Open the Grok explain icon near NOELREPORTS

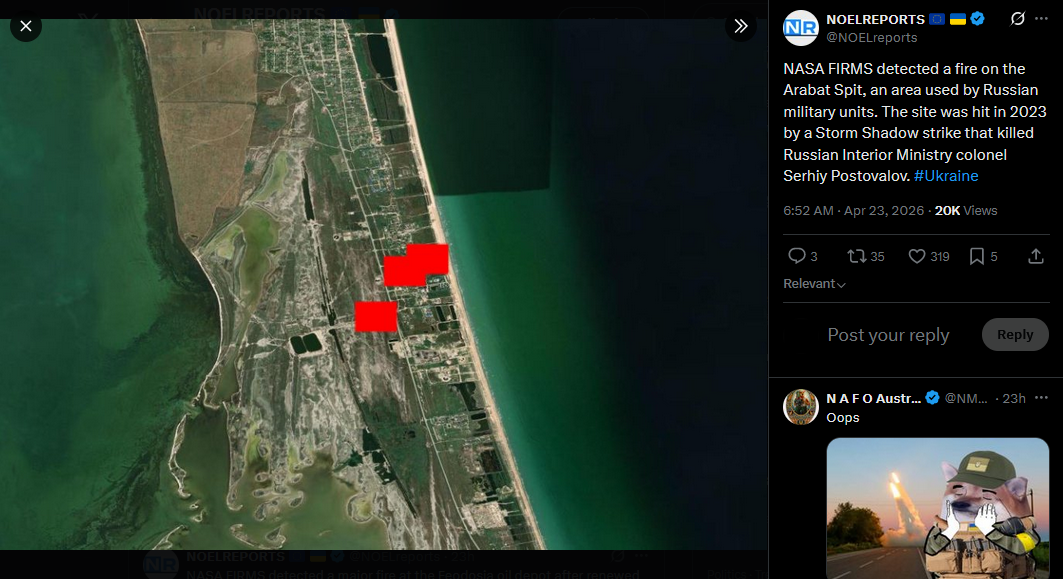click(x=1018, y=19)
